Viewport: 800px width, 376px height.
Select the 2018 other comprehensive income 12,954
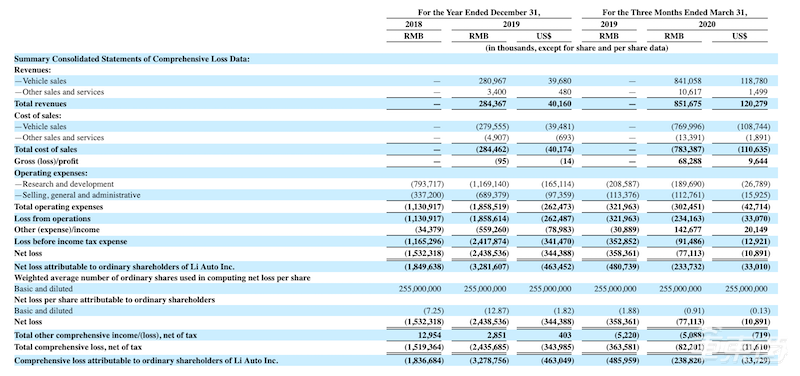(433, 335)
